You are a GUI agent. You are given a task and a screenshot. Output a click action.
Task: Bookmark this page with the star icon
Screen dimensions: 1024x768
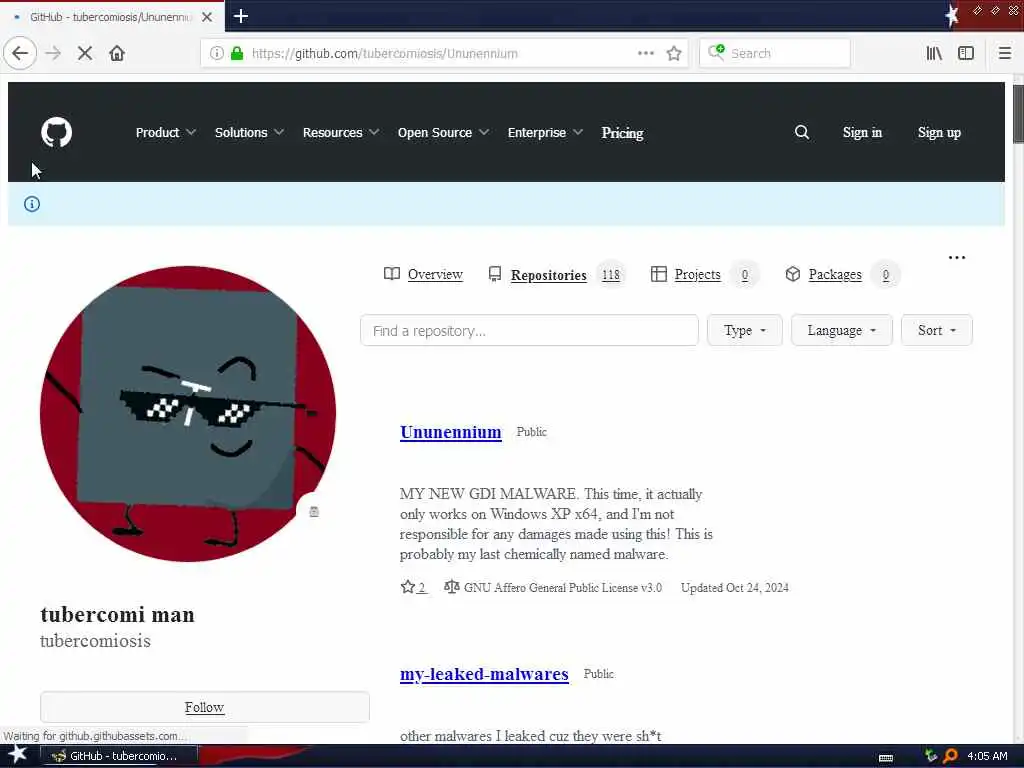[x=674, y=53]
